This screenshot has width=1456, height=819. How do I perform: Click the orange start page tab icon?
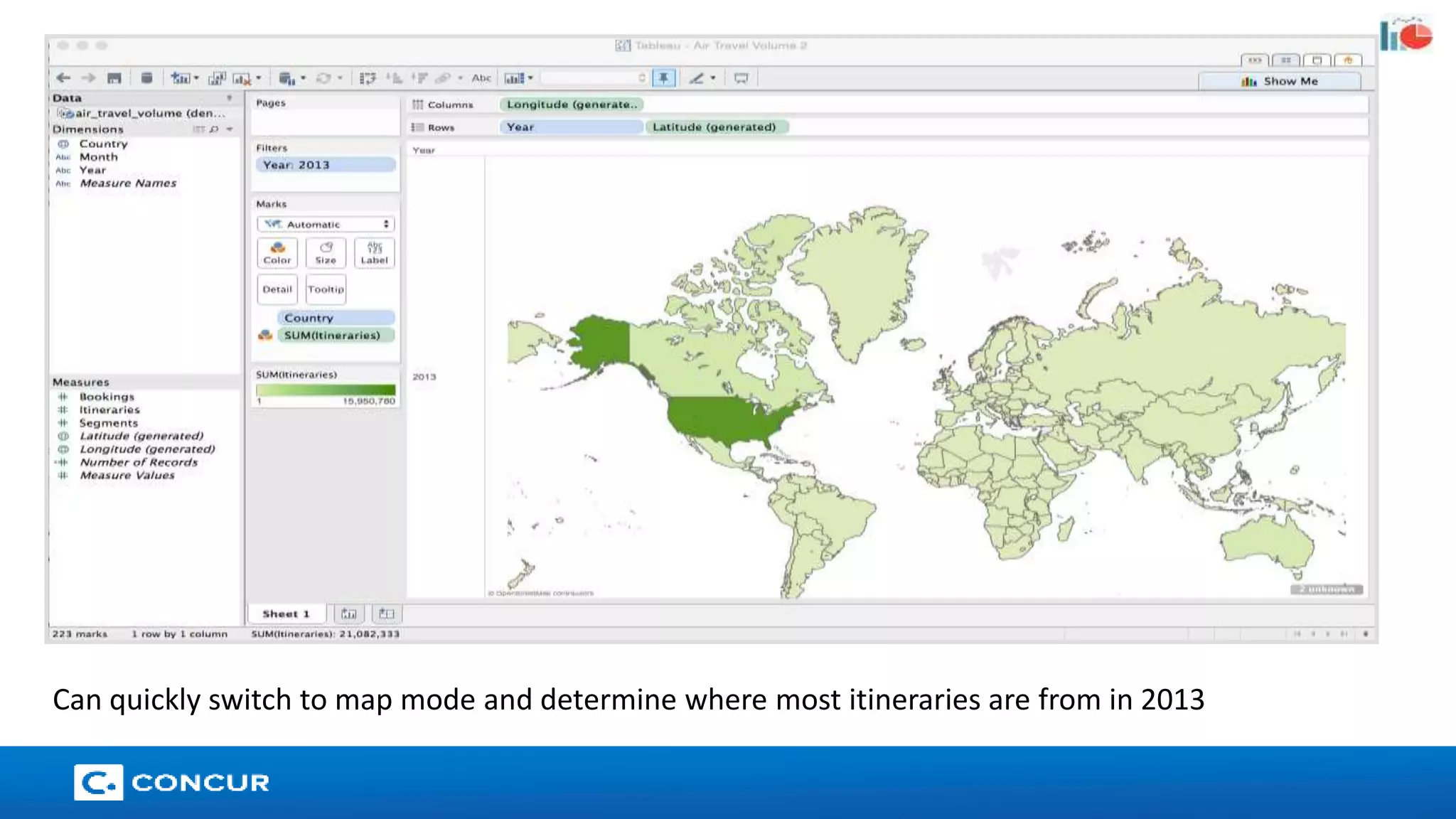(1348, 60)
